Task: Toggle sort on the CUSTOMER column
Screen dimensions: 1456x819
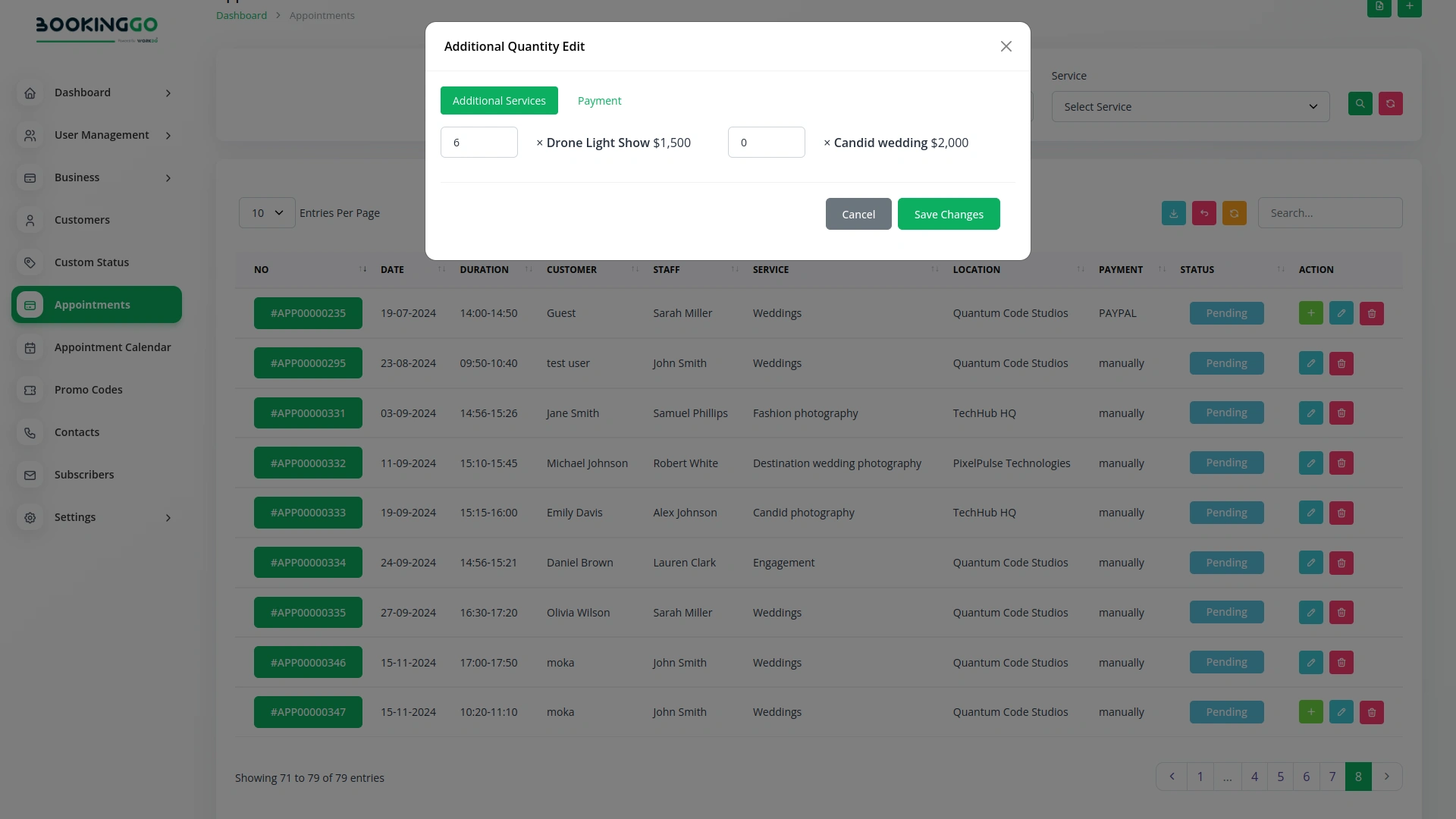Action: coord(572,269)
